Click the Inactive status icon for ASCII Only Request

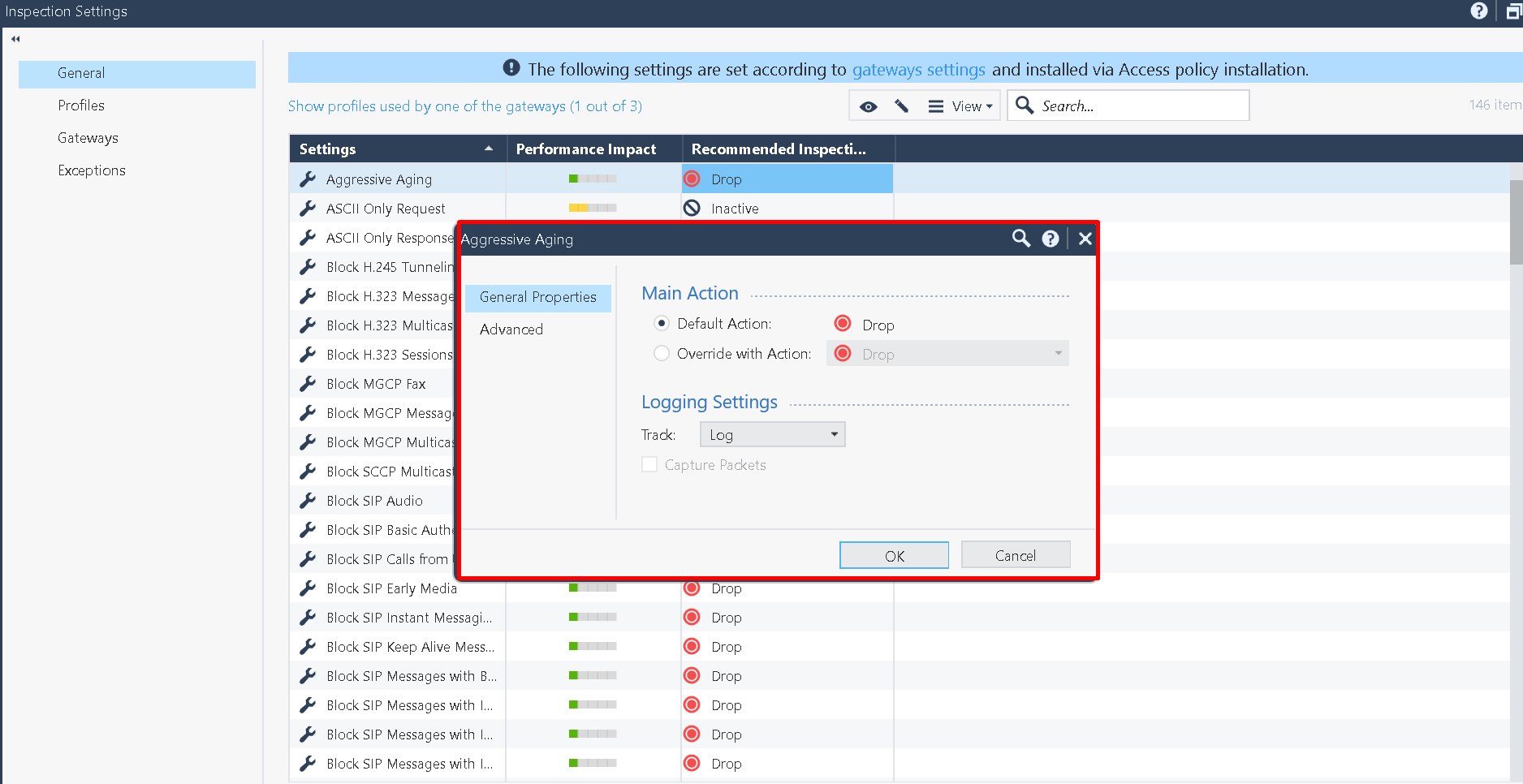click(x=692, y=209)
